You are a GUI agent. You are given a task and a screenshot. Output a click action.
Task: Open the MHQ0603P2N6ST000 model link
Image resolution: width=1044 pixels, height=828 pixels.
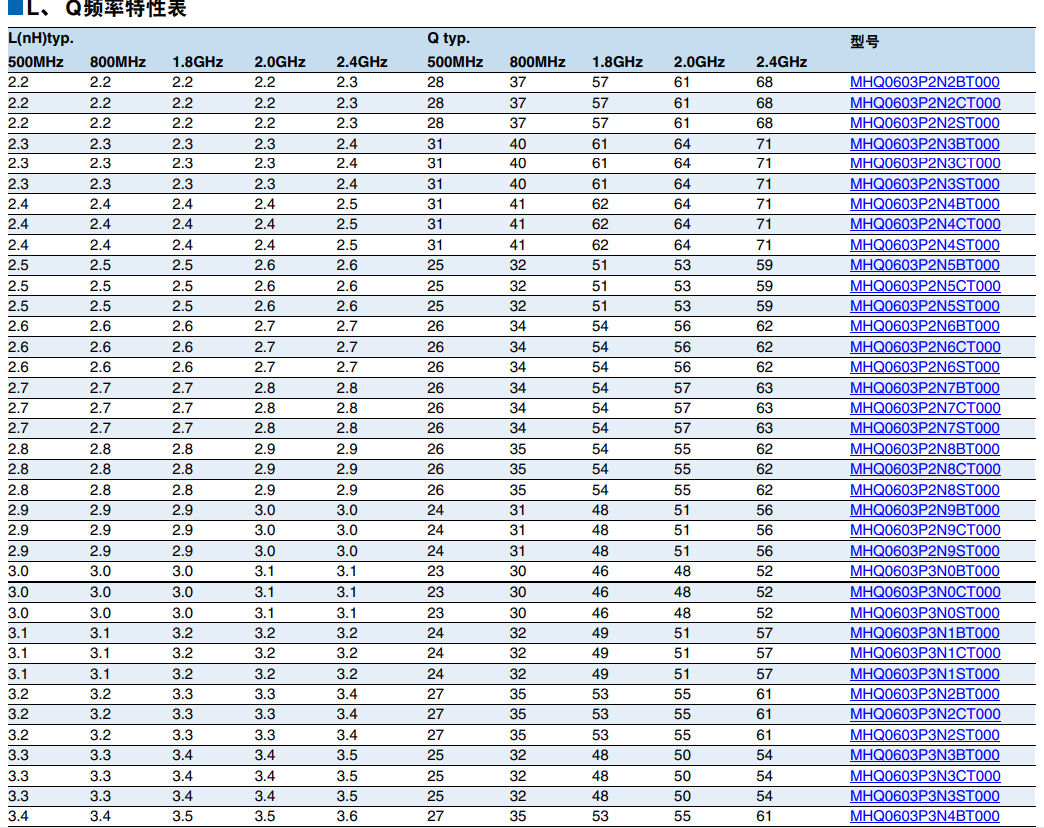(x=925, y=367)
